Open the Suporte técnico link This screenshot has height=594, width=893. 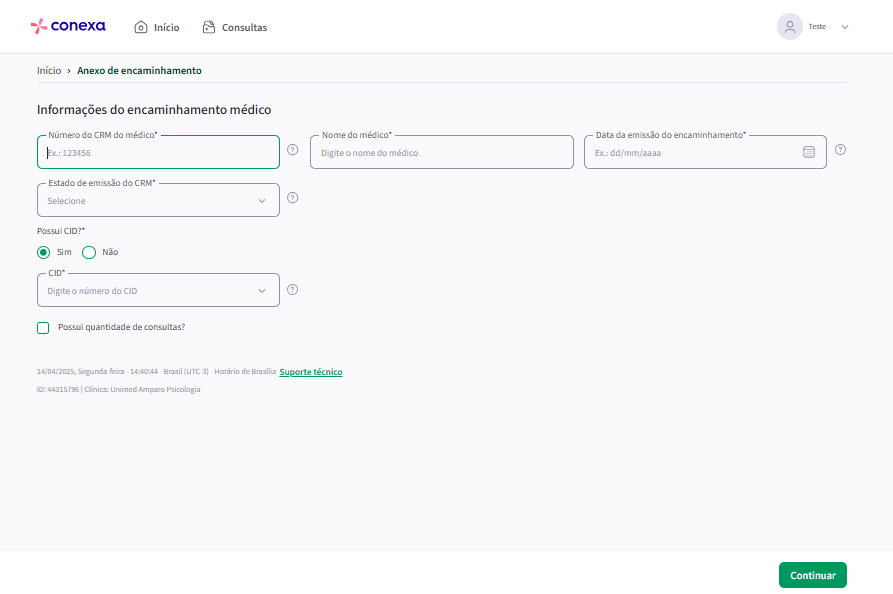click(311, 372)
